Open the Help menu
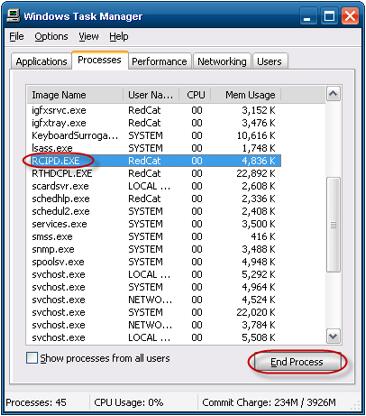The image size is (366, 416). click(x=119, y=36)
